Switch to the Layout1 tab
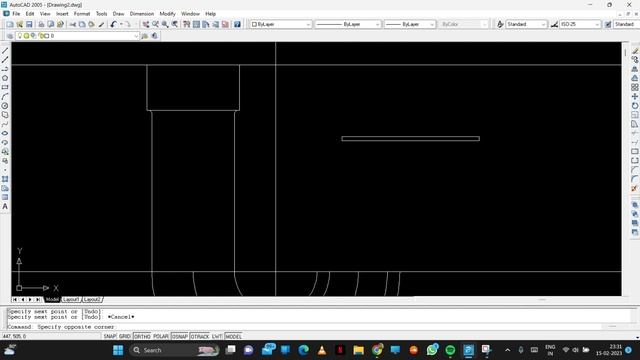Screen dimensions: 640x360 [71, 300]
